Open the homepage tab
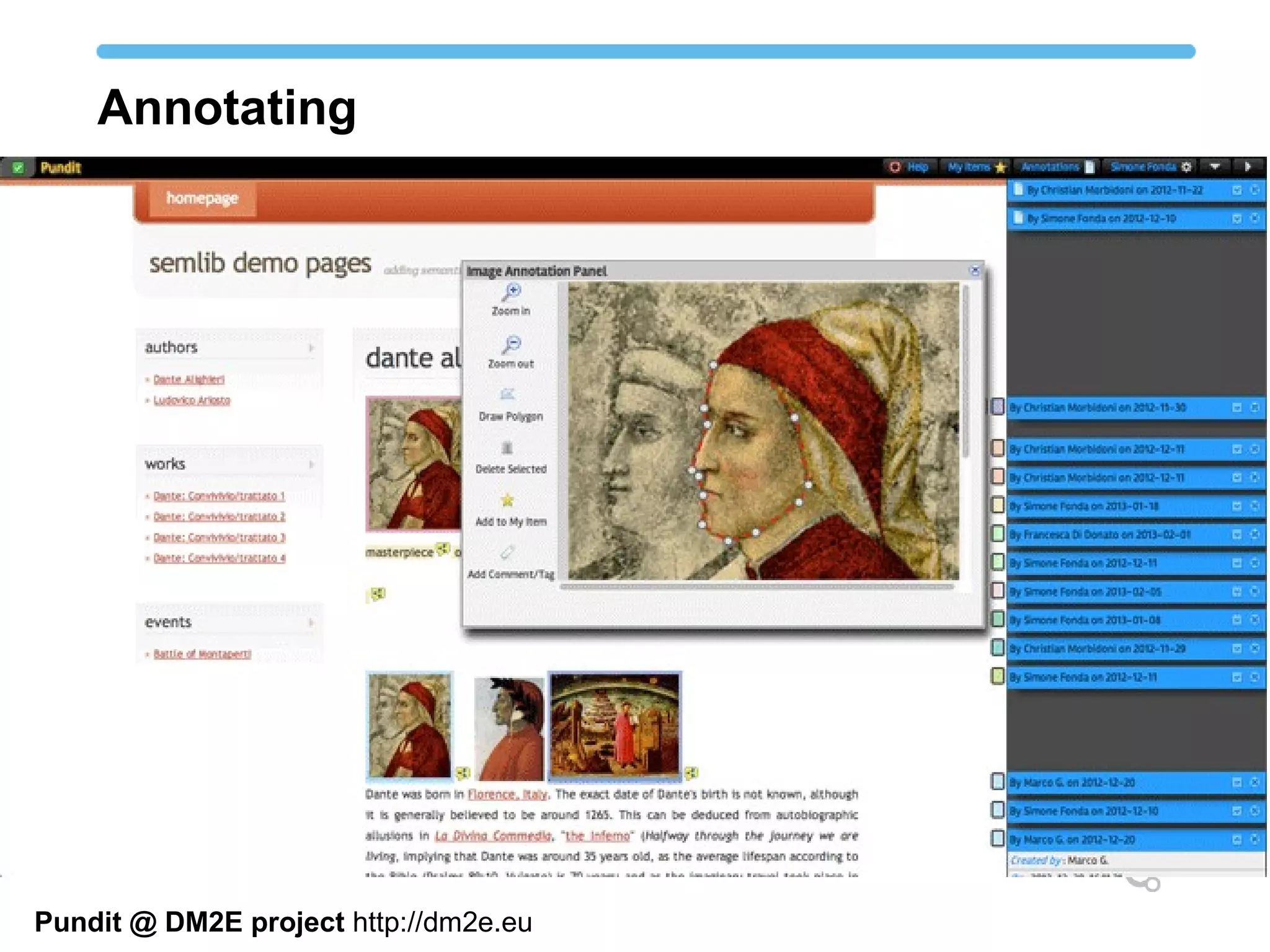The height and width of the screenshot is (952, 1270). click(202, 198)
